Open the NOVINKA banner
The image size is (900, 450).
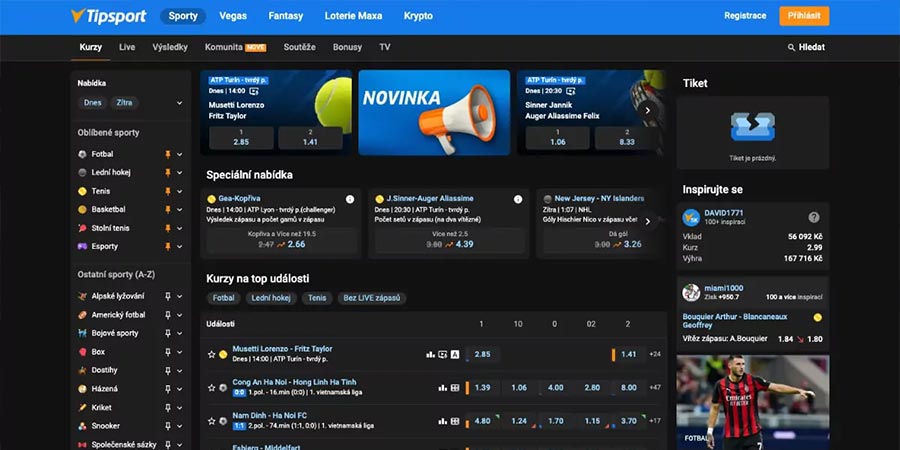pos(434,112)
